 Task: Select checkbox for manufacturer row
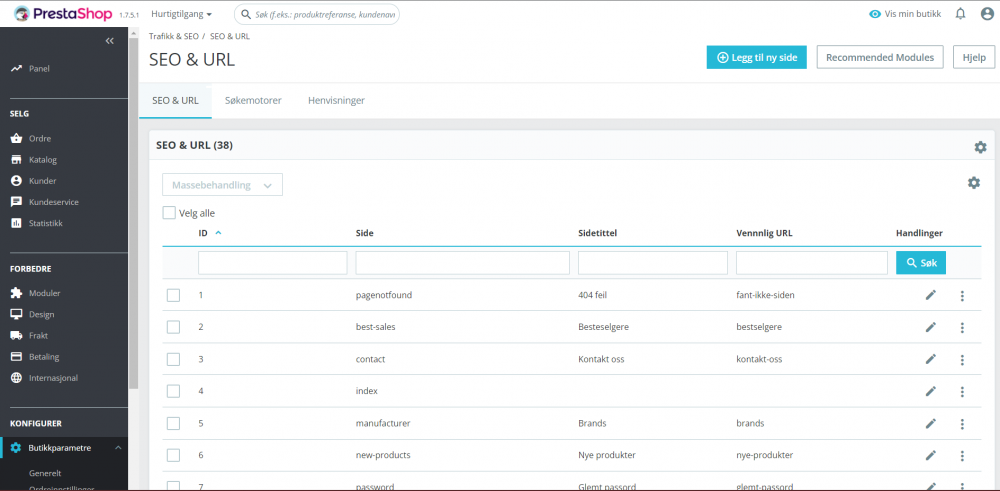(x=173, y=423)
